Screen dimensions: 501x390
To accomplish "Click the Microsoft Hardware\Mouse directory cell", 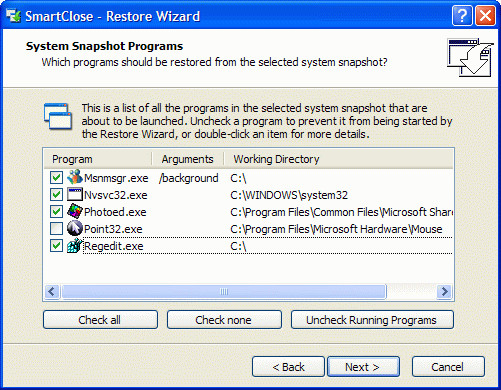I will pos(336,229).
